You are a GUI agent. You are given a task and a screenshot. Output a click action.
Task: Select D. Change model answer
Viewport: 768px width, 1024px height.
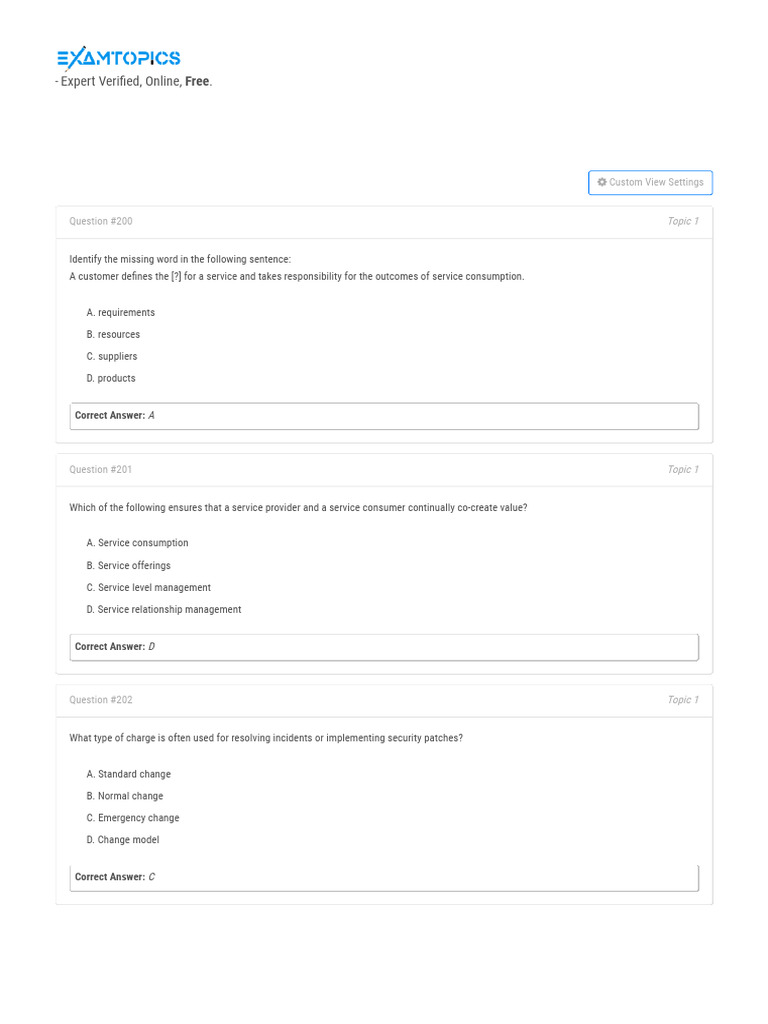[x=123, y=840]
